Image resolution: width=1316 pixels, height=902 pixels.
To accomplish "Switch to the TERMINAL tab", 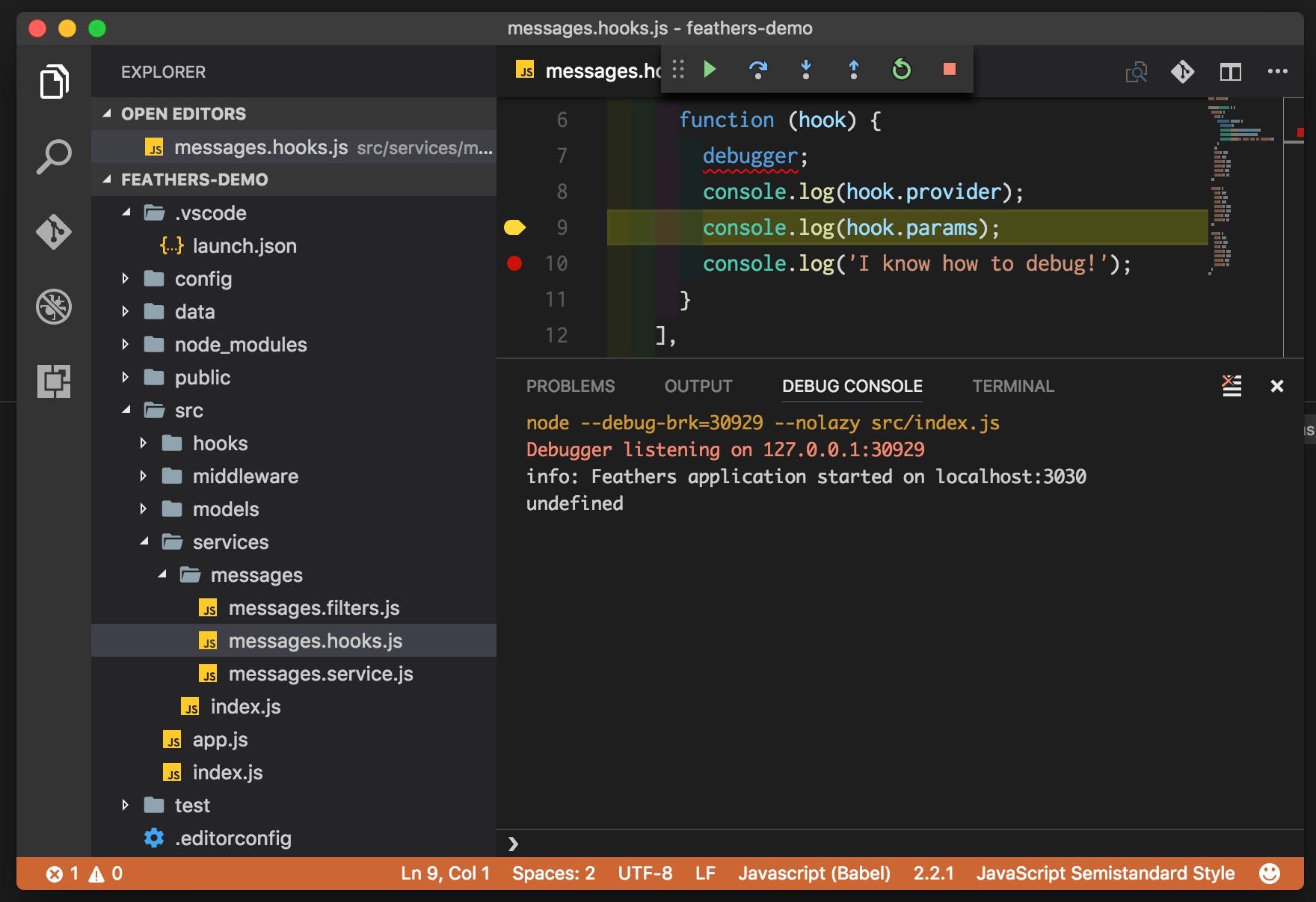I will pos(1013,387).
